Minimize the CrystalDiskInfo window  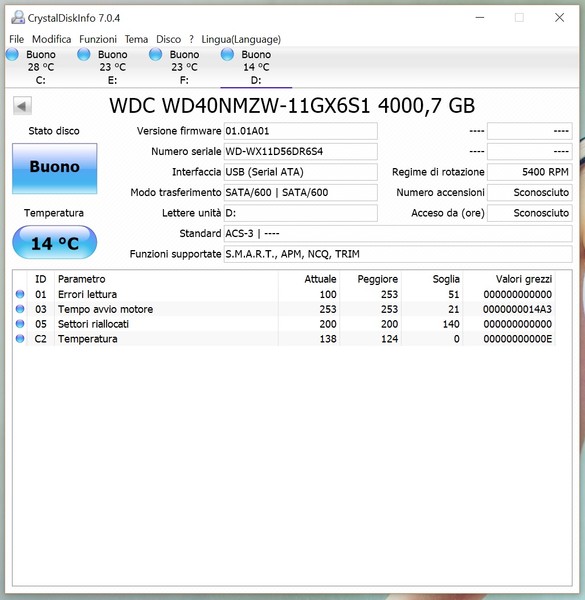tap(480, 18)
